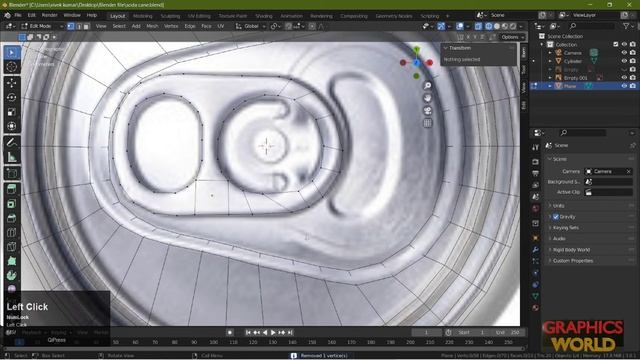
Task: Open the Edit Mode dropdown
Action: 42,26
